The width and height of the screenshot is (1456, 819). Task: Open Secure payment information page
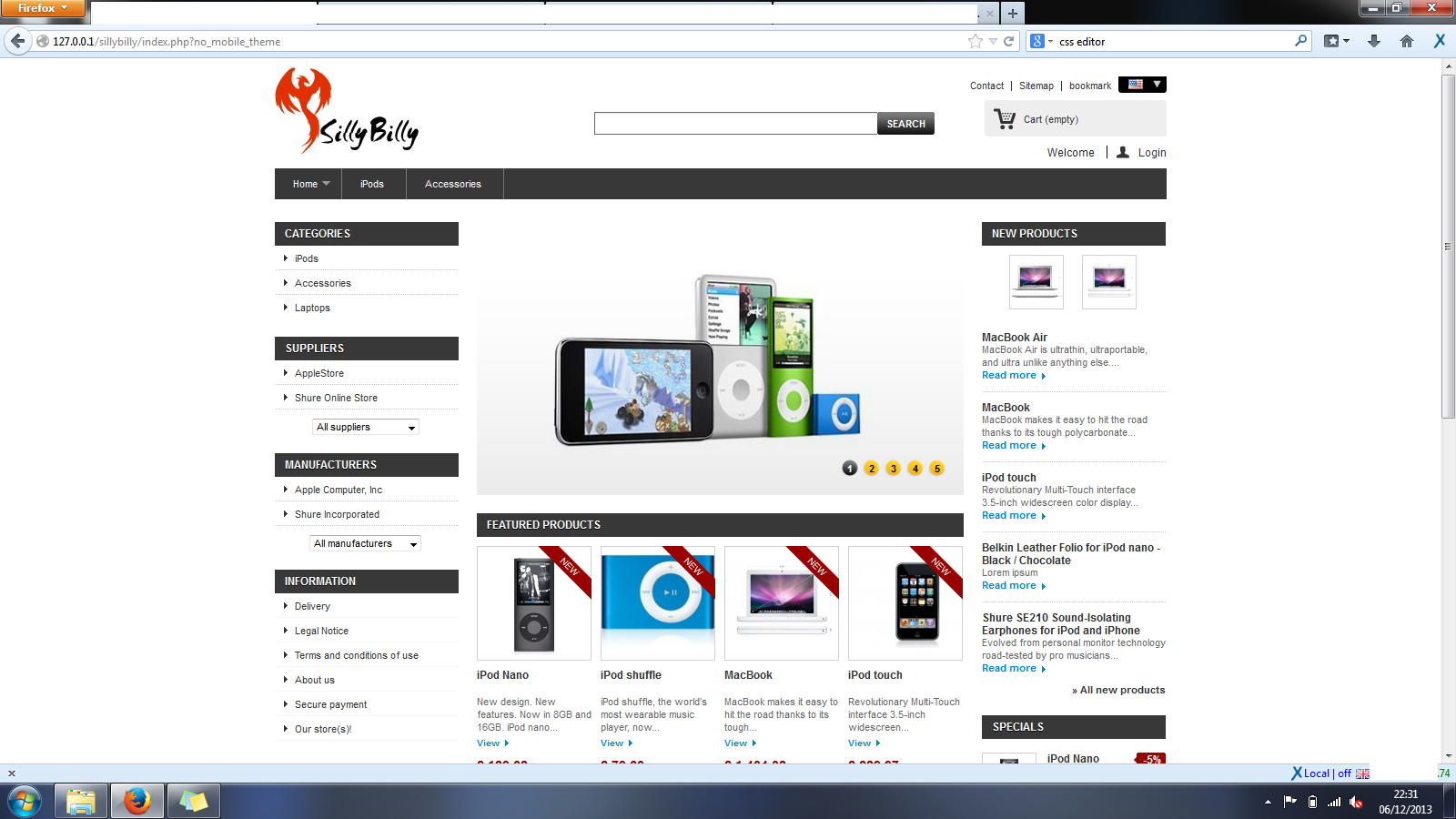tap(331, 704)
